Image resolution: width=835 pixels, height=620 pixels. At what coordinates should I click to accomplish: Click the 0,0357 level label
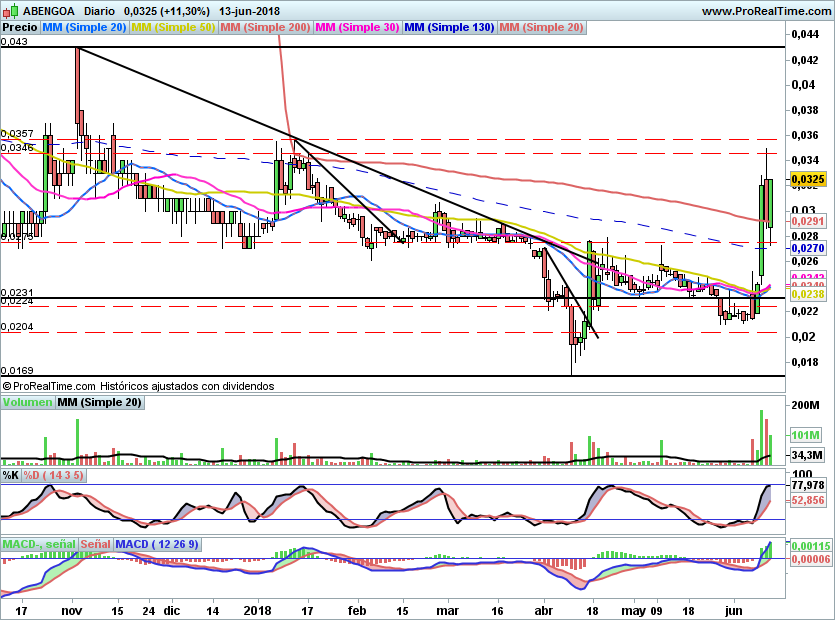pyautogui.click(x=17, y=134)
